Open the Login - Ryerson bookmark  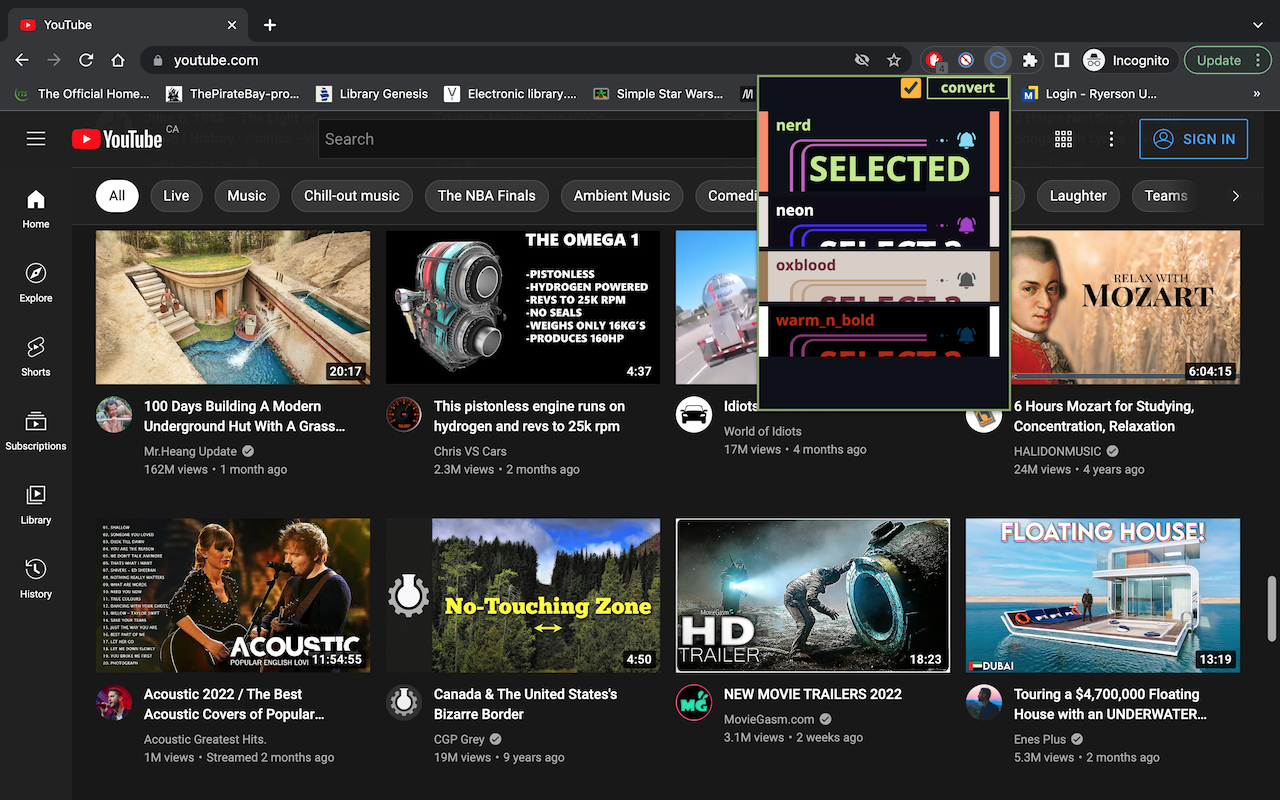(1090, 94)
